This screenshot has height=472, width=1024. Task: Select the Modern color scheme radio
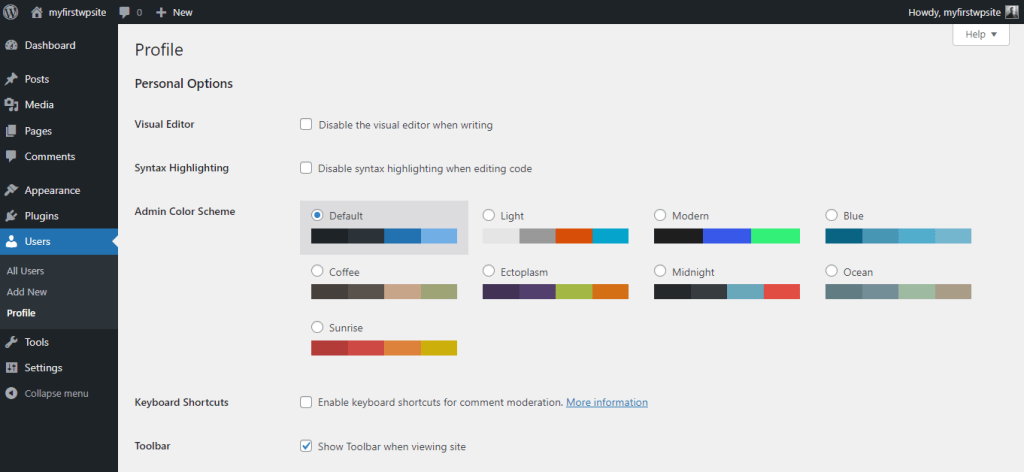[x=660, y=215]
